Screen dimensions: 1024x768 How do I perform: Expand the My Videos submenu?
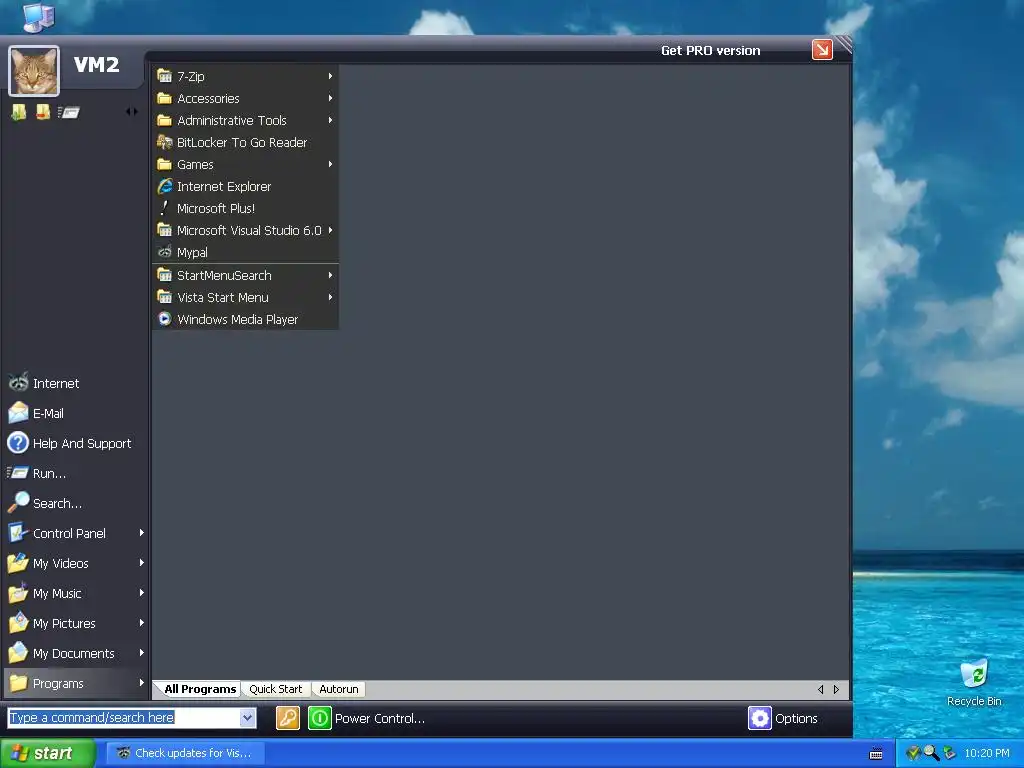pos(76,563)
